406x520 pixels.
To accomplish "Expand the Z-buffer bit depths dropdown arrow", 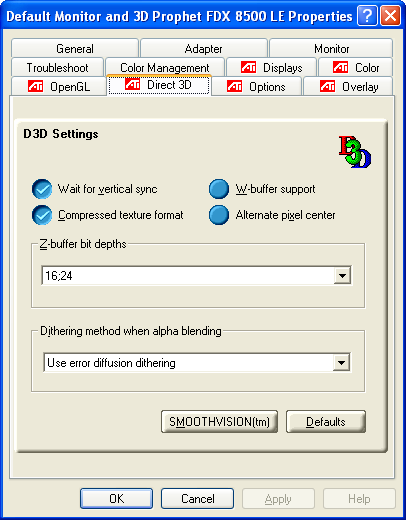I will [x=342, y=276].
